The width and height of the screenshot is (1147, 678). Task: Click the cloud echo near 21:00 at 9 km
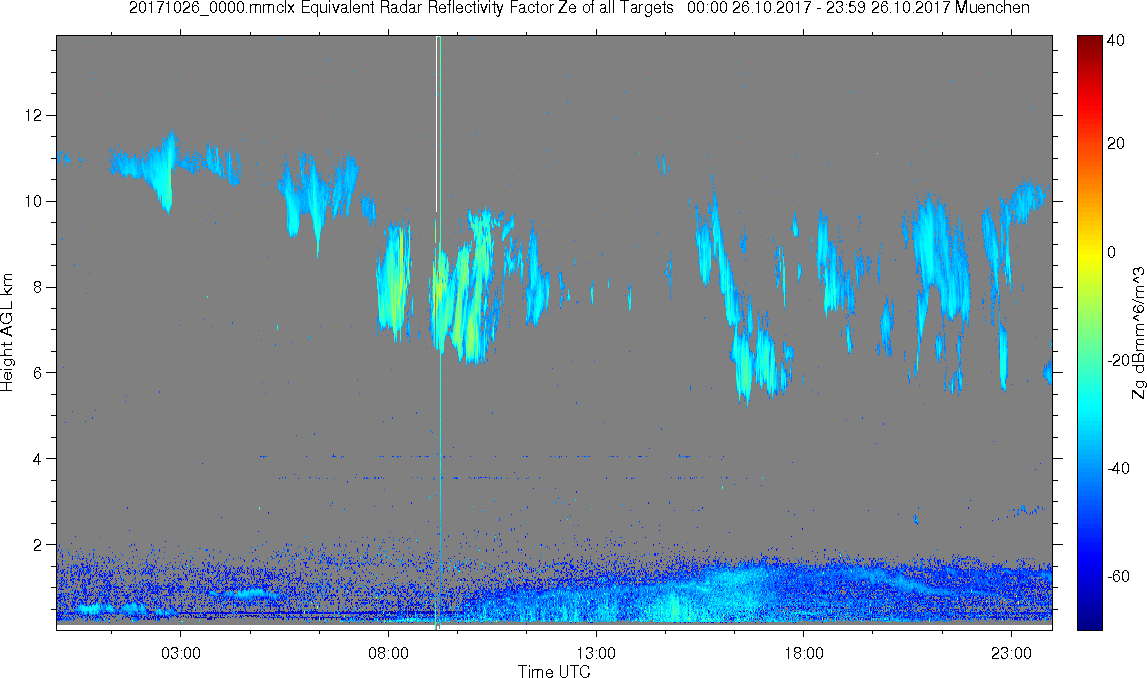[940, 256]
